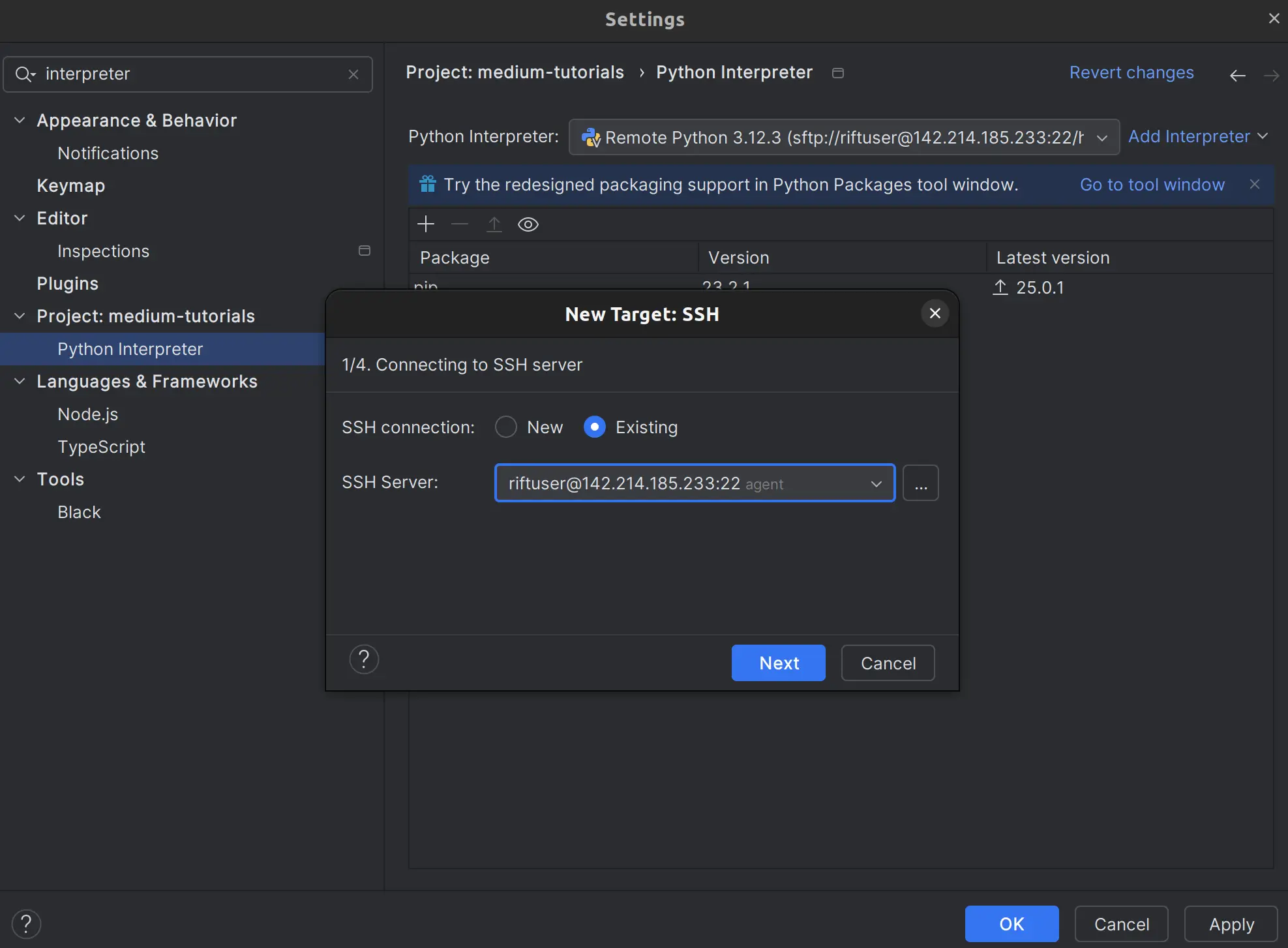This screenshot has width=1288, height=948.
Task: Open the Add Interpreter dropdown
Action: pos(1198,136)
